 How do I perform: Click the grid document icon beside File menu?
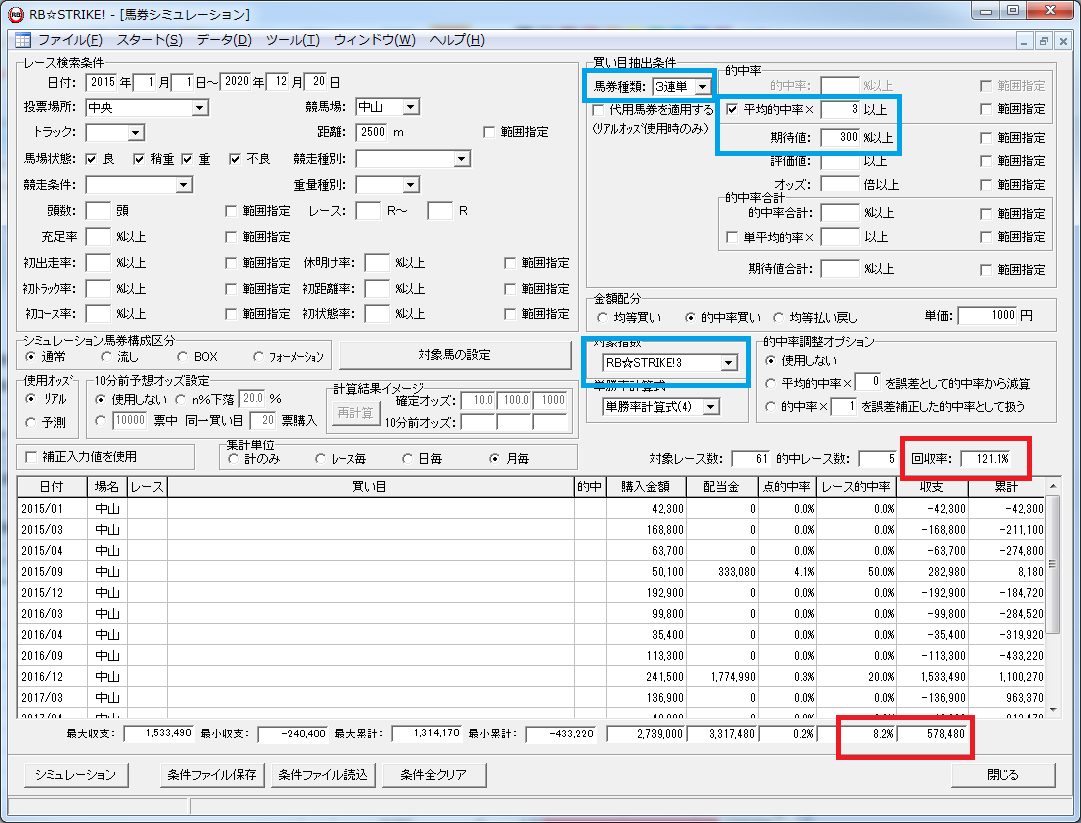pyautogui.click(x=23, y=40)
